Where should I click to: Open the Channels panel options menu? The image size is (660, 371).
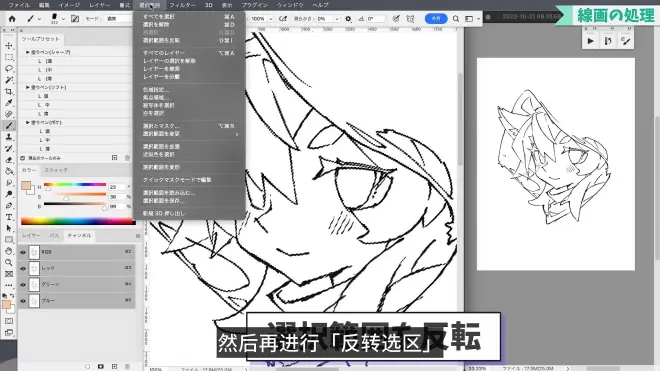138,236
